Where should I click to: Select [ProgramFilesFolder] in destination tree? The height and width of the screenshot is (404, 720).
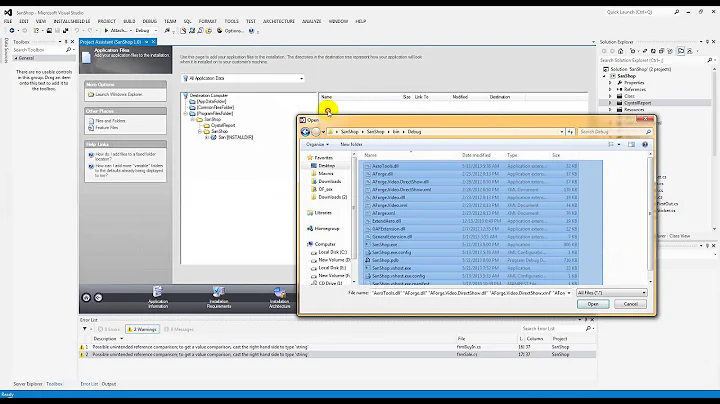coord(215,113)
